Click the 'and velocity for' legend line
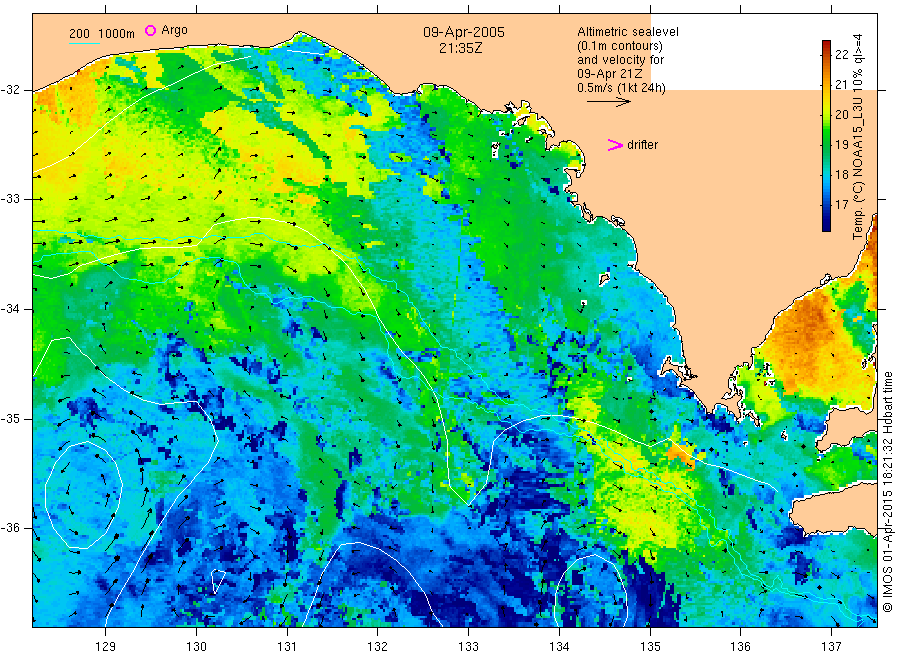 pos(620,60)
